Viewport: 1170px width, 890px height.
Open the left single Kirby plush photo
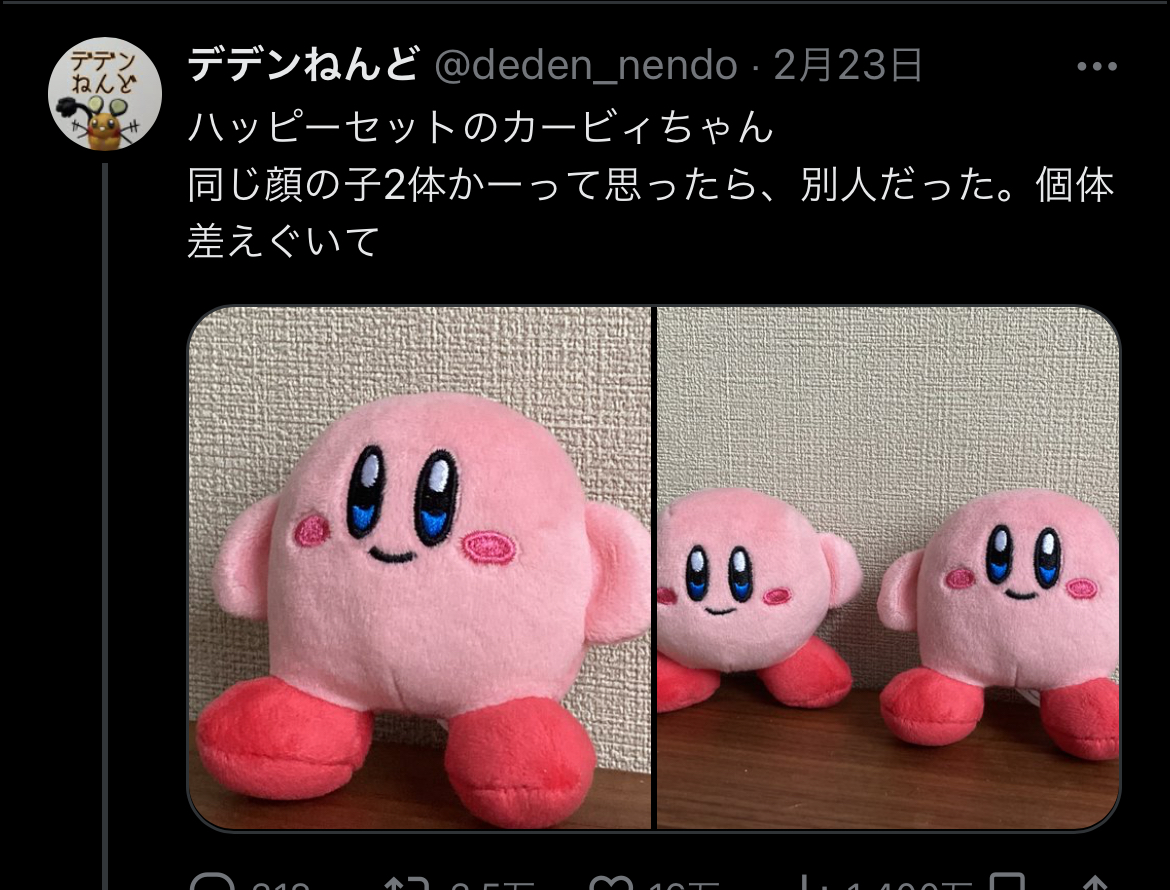(419, 567)
